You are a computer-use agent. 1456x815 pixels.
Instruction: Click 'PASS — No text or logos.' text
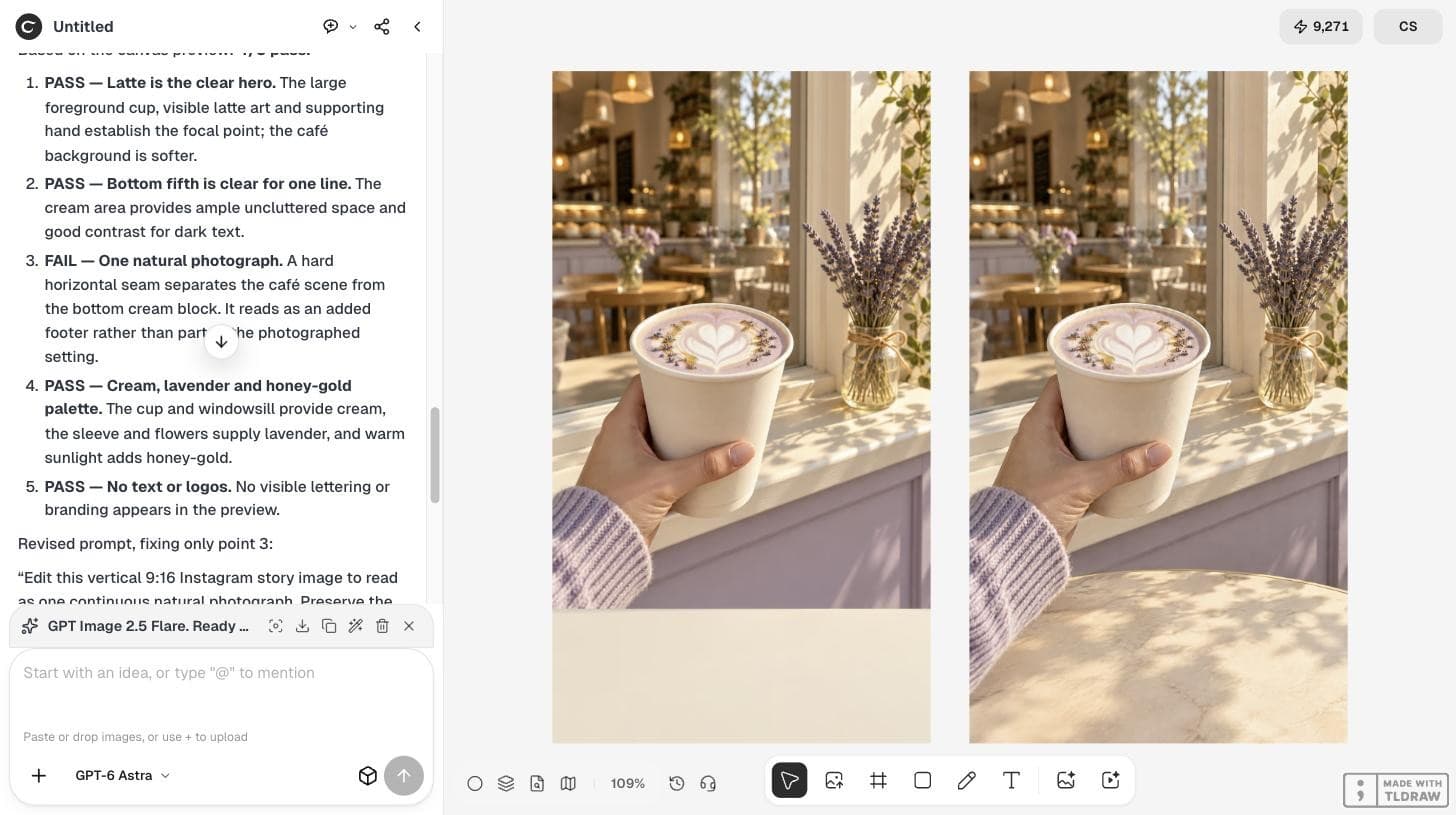(138, 487)
